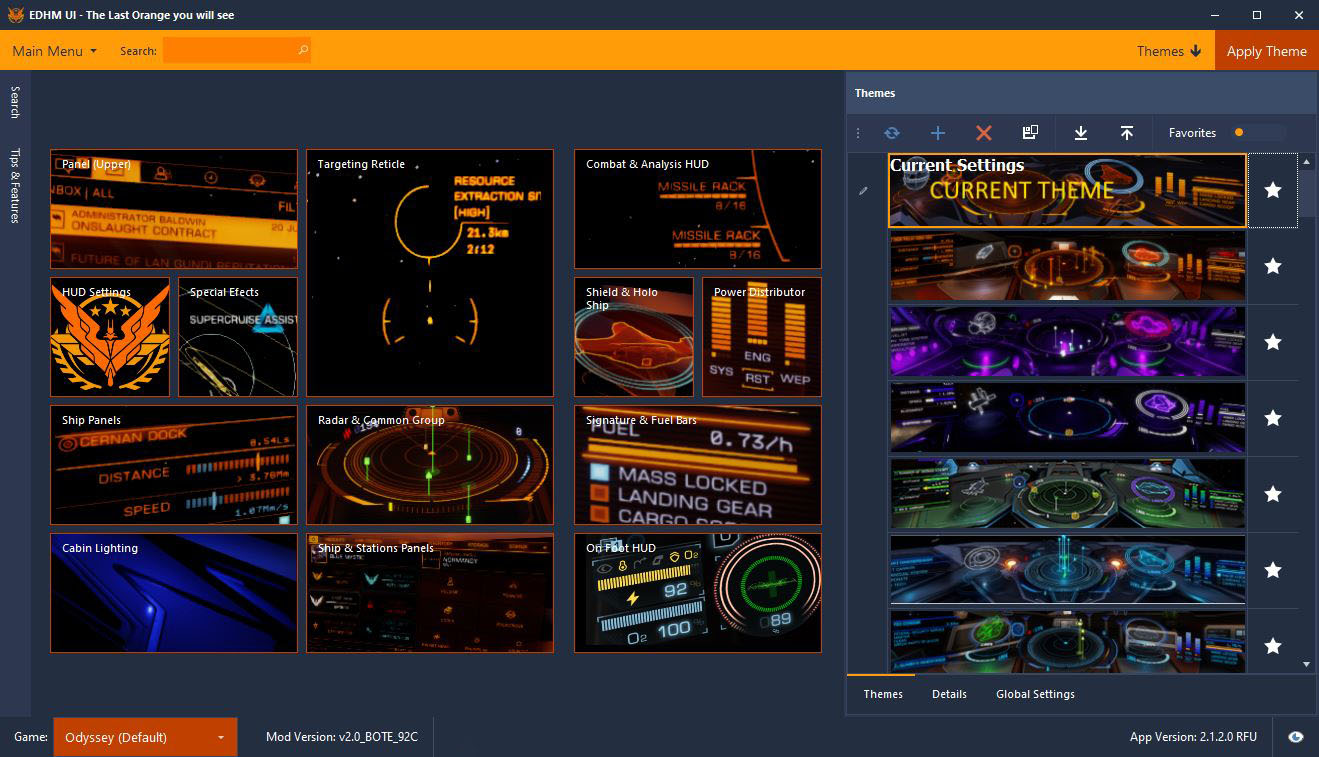This screenshot has width=1319, height=757.
Task: Open the Shield & Holo Ship tile
Action: tap(634, 337)
